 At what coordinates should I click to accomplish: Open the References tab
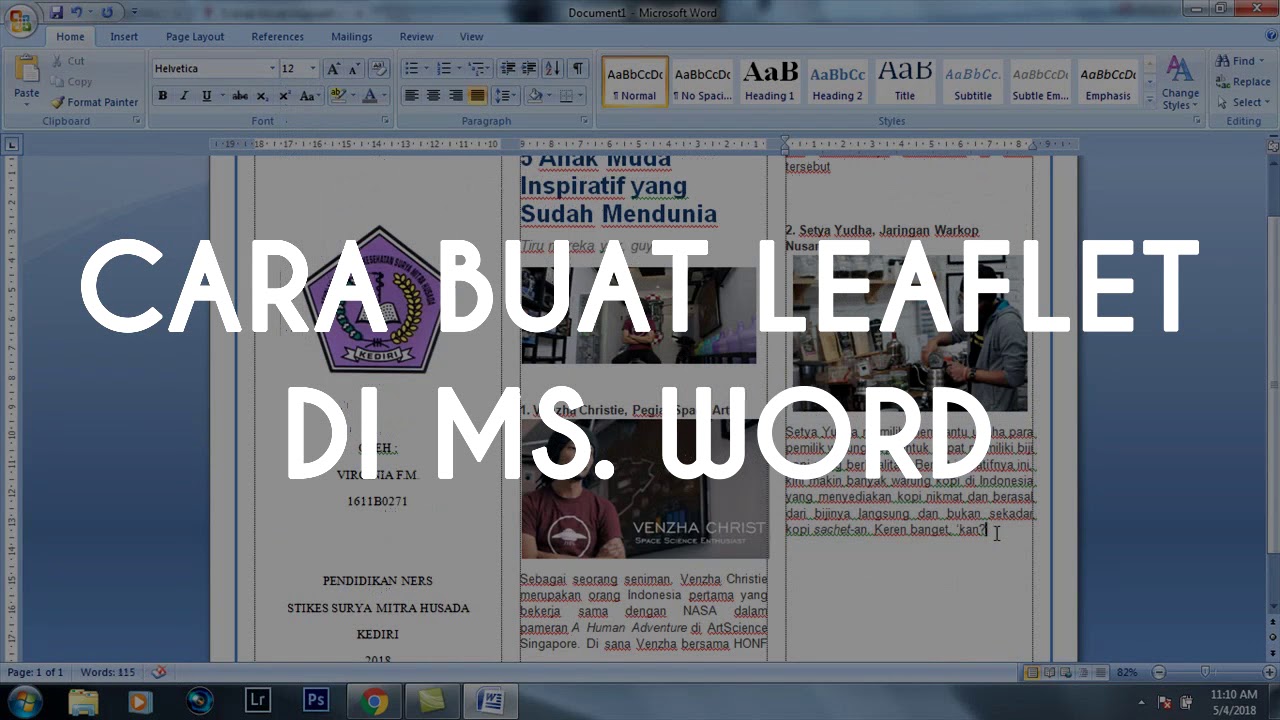(277, 37)
